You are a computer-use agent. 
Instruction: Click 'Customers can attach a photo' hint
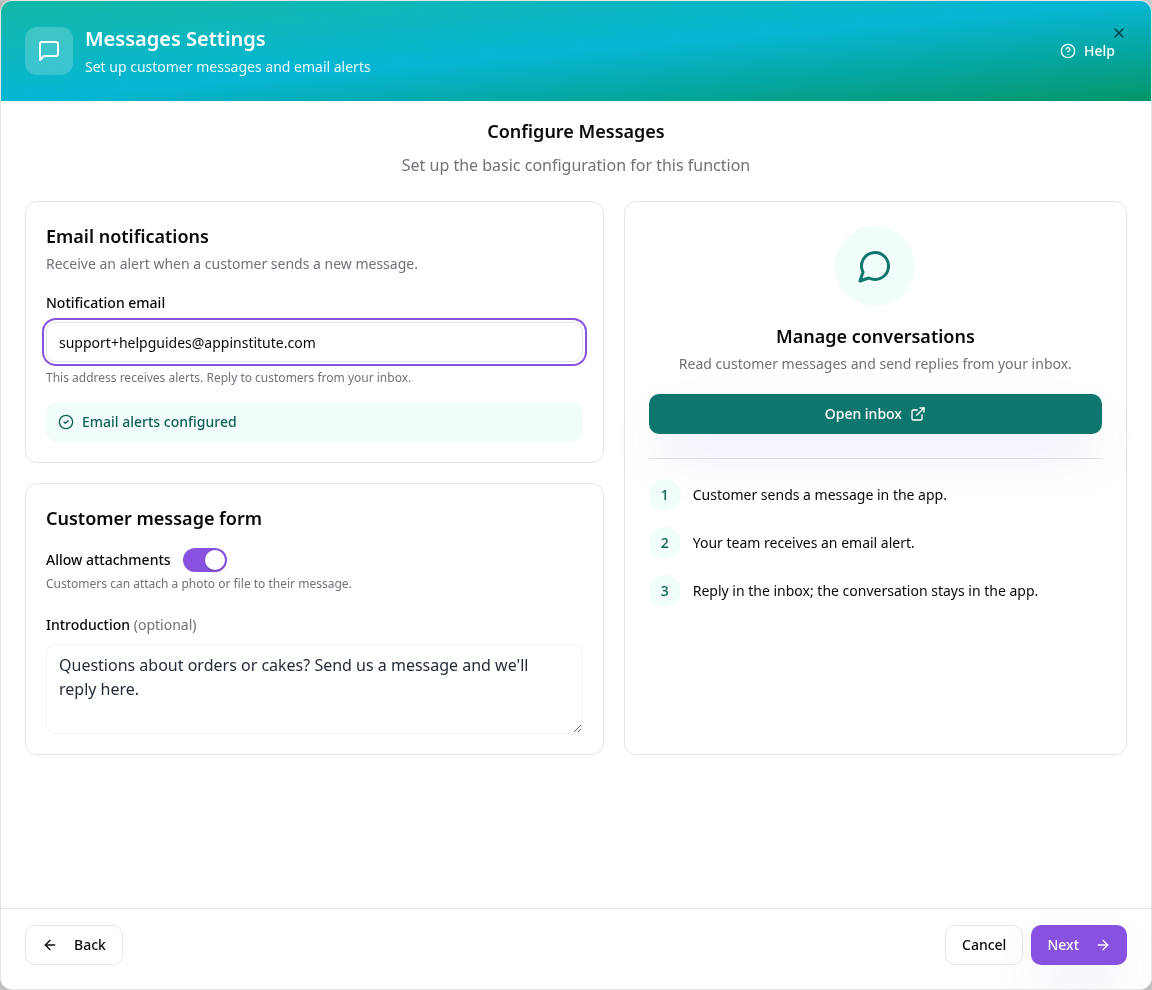coord(198,584)
